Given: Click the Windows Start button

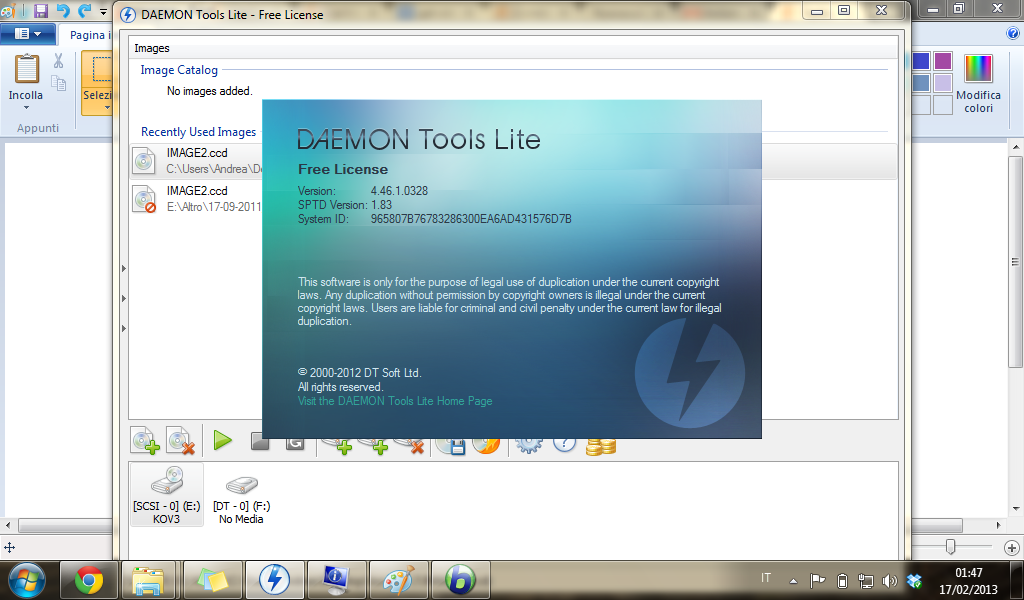Looking at the screenshot, I should (27, 579).
